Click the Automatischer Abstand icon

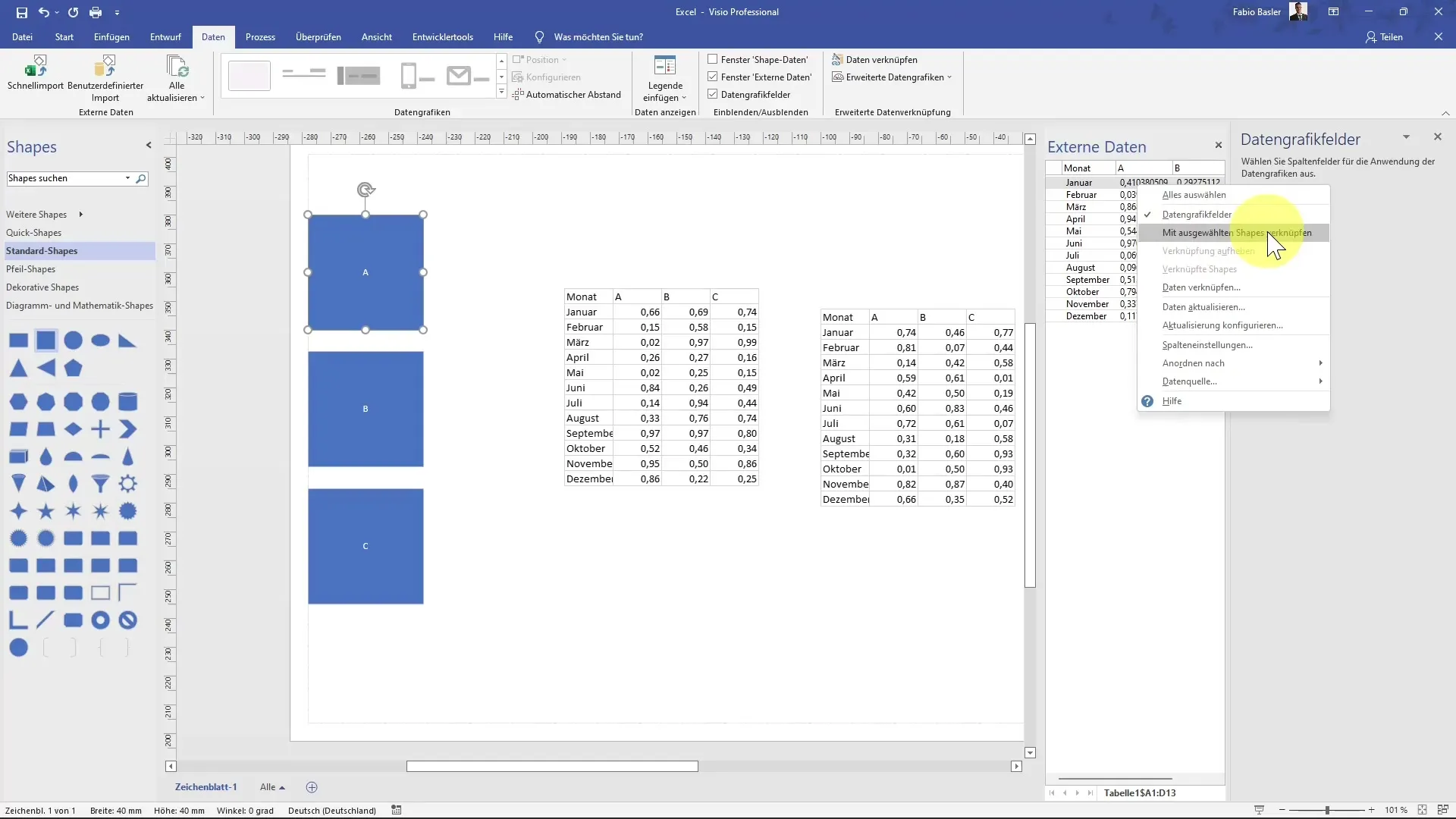tap(518, 94)
